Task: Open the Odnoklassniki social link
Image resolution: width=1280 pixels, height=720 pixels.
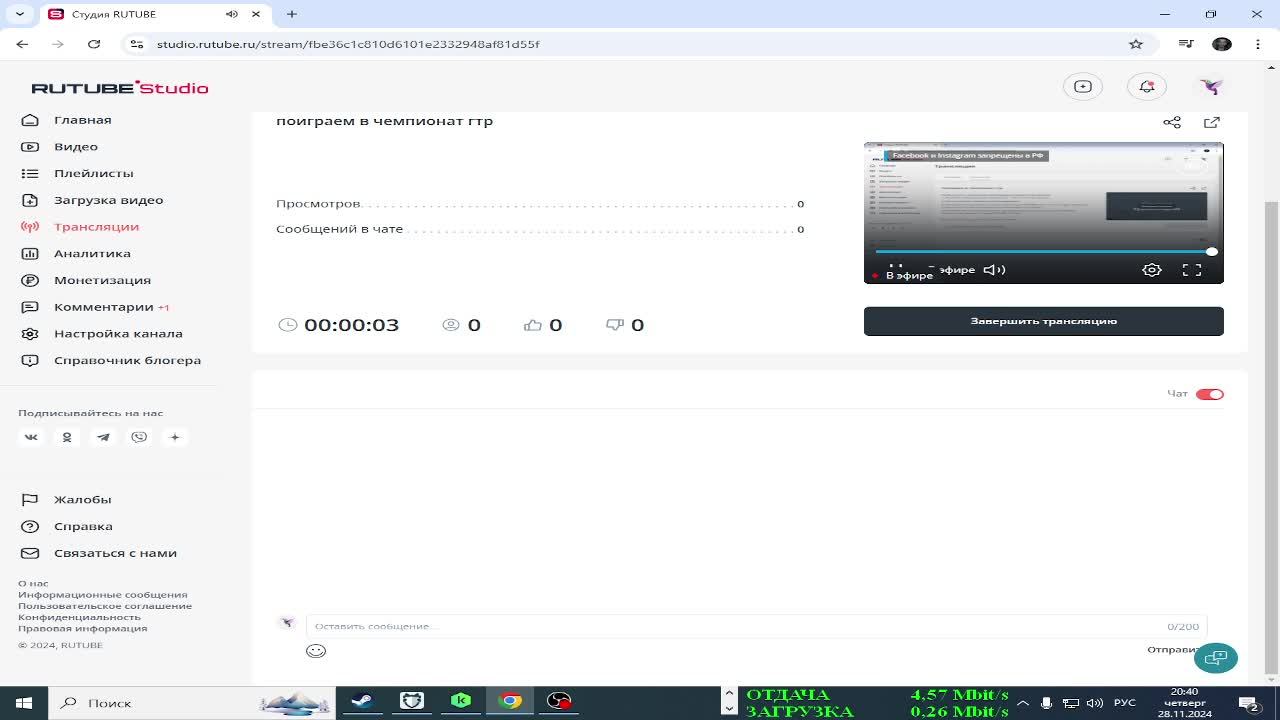Action: (67, 437)
